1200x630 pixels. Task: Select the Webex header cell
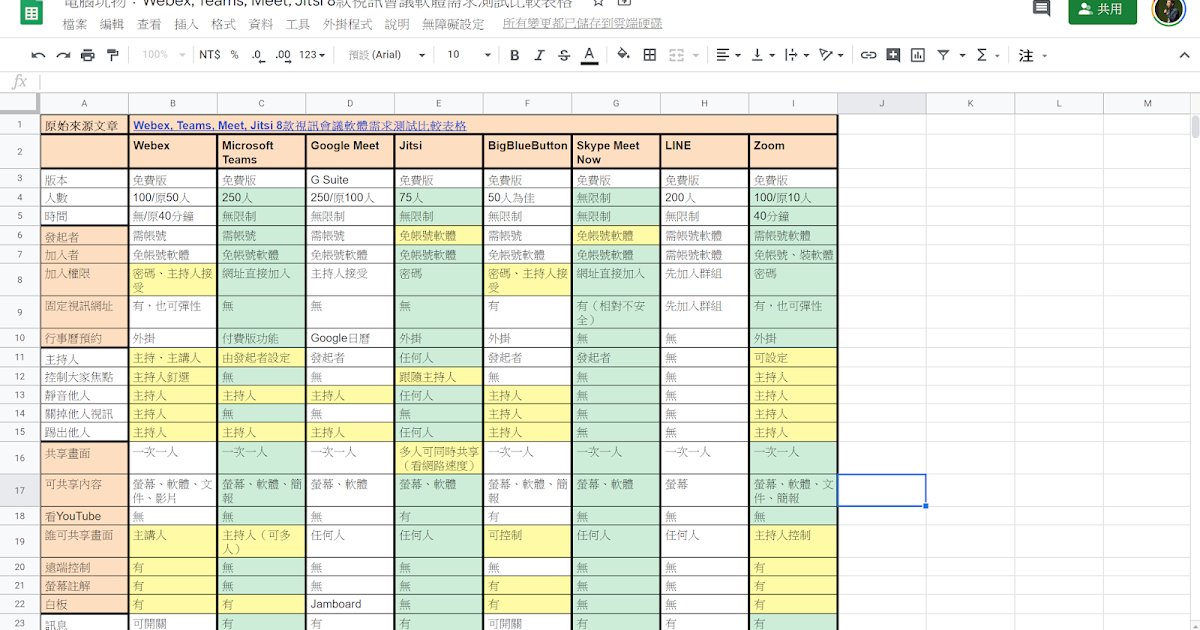(173, 152)
